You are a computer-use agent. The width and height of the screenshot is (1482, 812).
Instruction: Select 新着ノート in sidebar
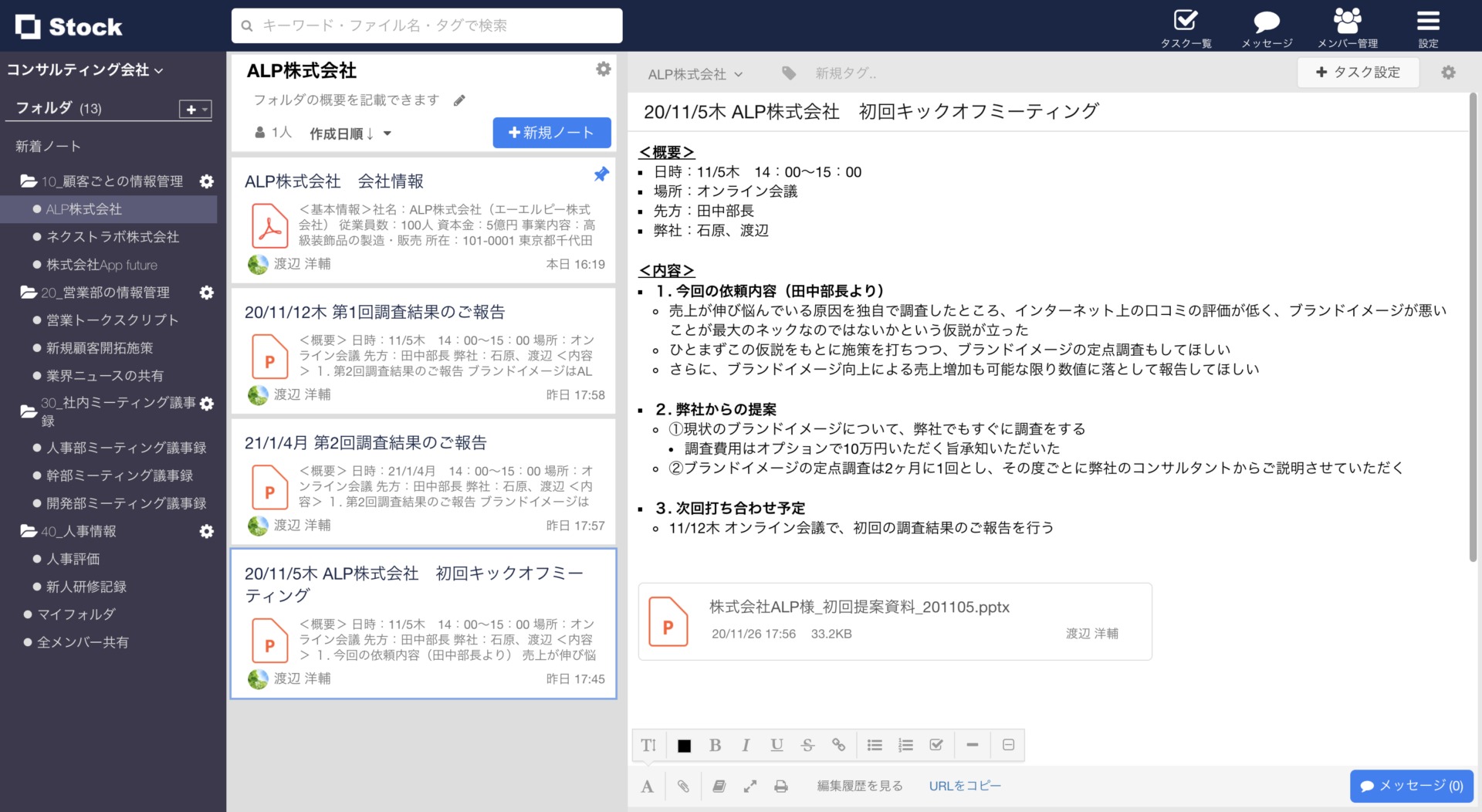click(x=48, y=147)
